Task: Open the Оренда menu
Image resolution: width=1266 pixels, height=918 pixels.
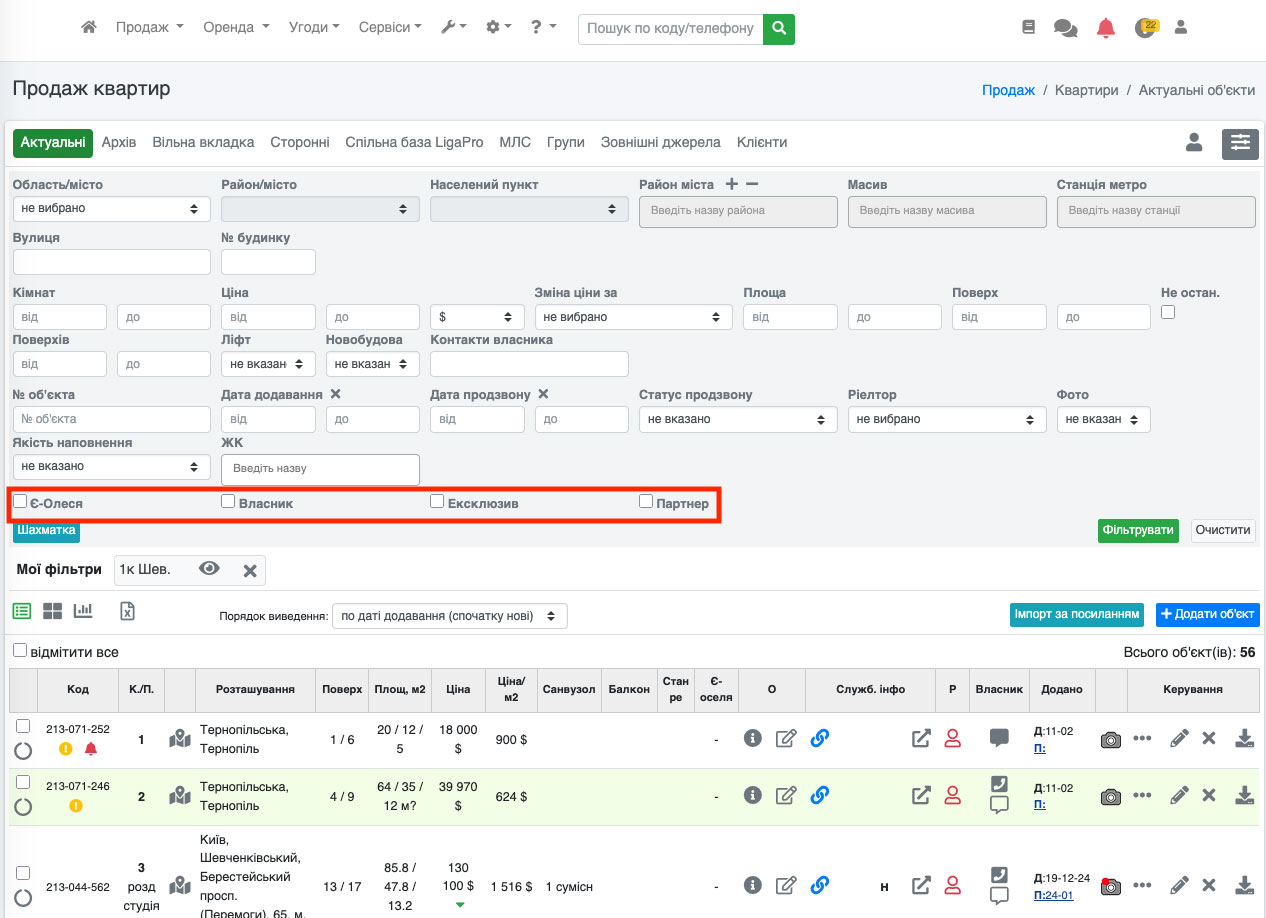Action: pyautogui.click(x=235, y=28)
